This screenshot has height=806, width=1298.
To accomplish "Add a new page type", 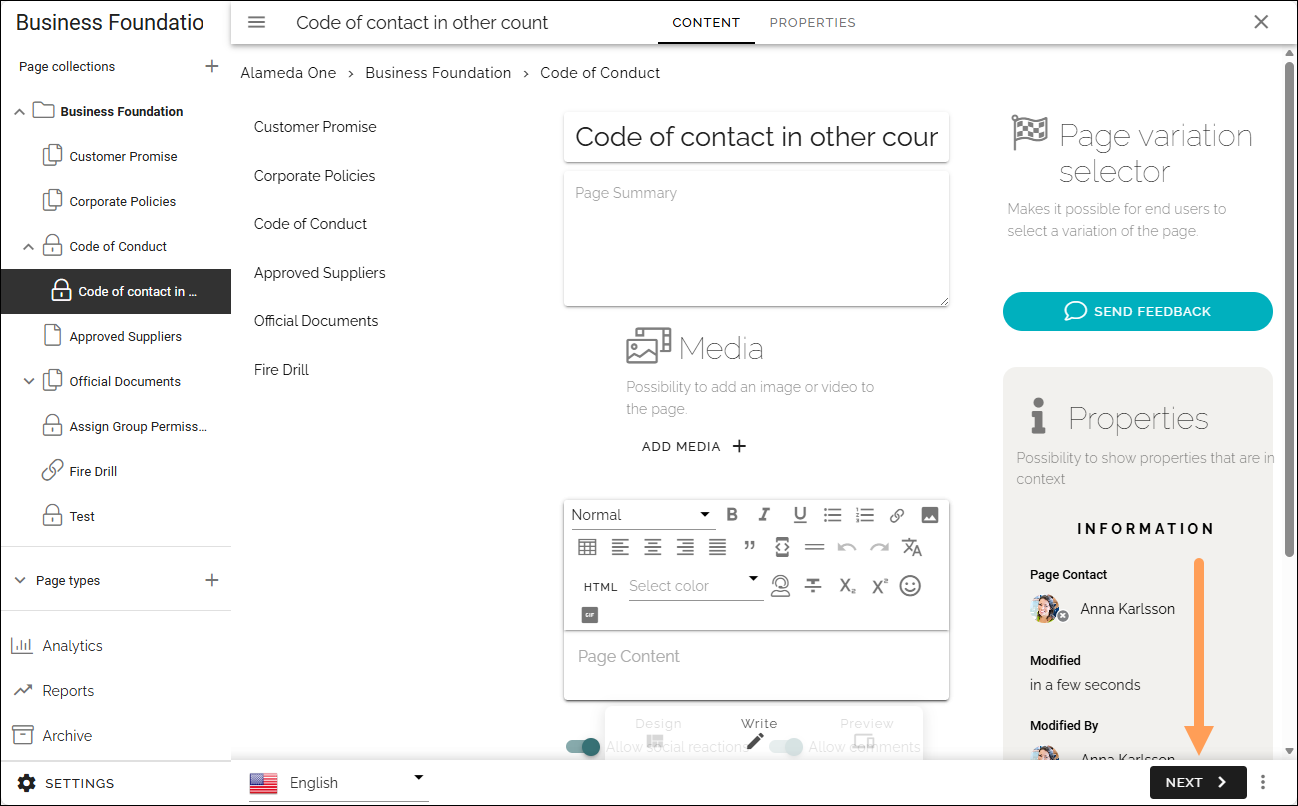I will (211, 580).
